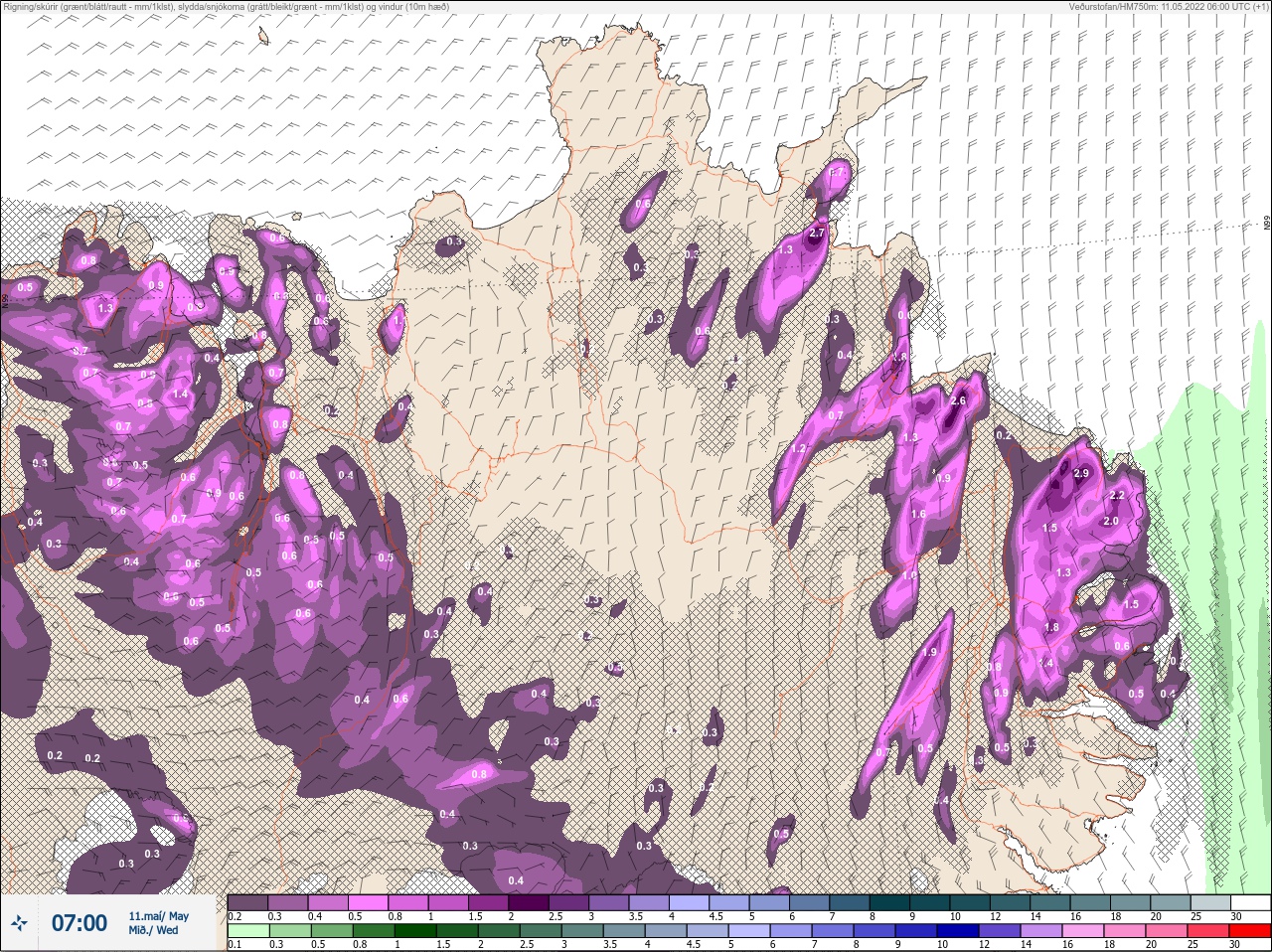Click the 1.2 precipitation value on the map
Image resolution: width=1272 pixels, height=952 pixels.
pos(797,448)
